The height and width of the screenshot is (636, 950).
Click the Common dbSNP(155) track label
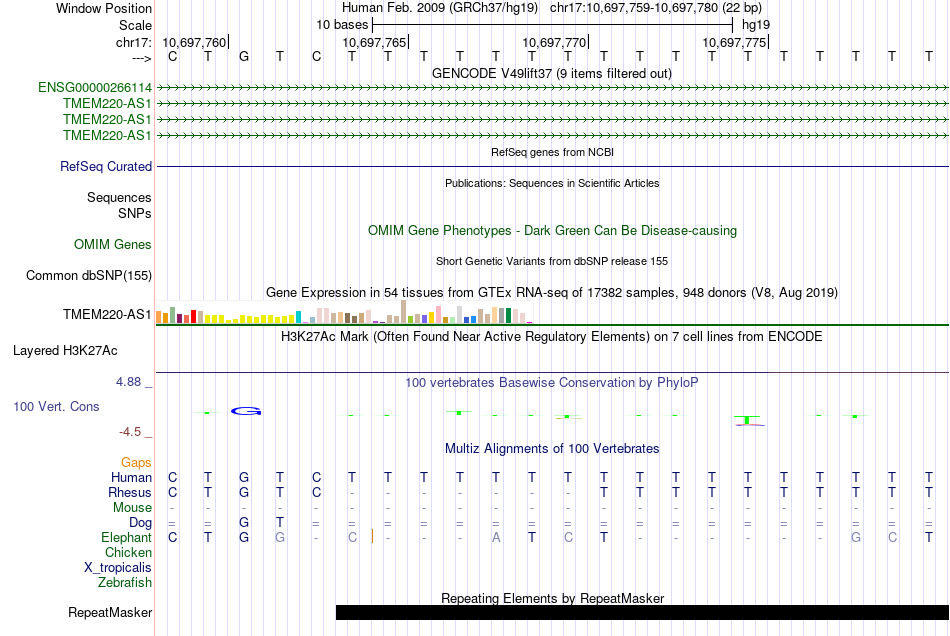(x=89, y=276)
